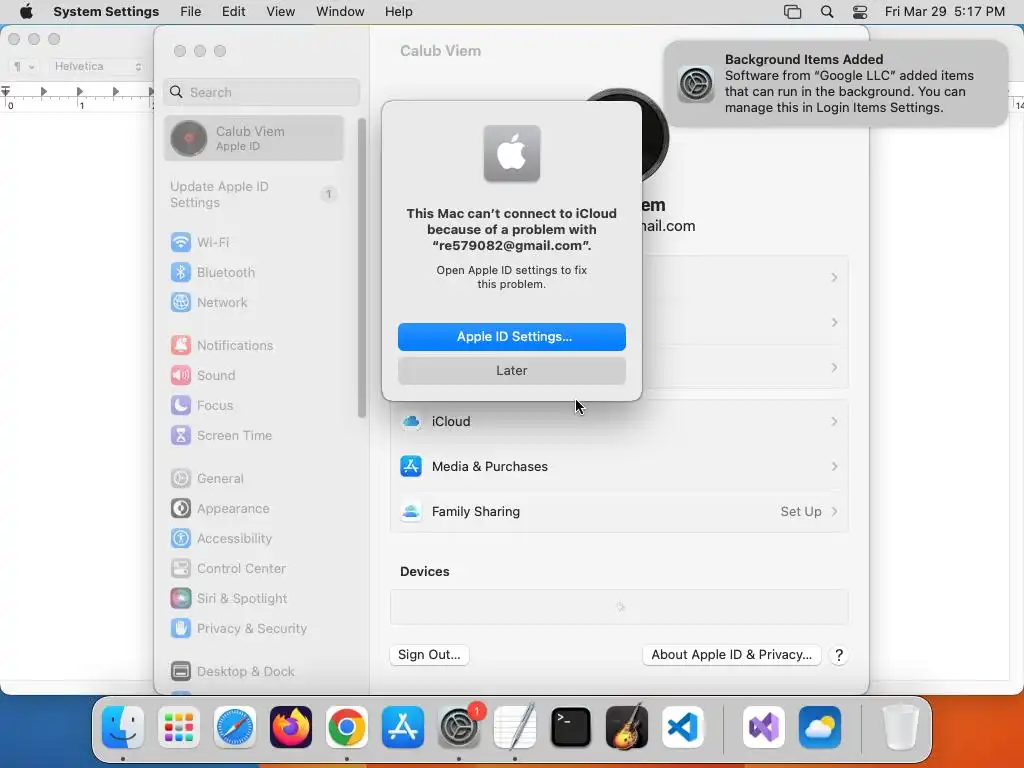Screen dimensions: 1024x768
Task: Select the Screen Time hourglass icon
Action: pos(181,436)
